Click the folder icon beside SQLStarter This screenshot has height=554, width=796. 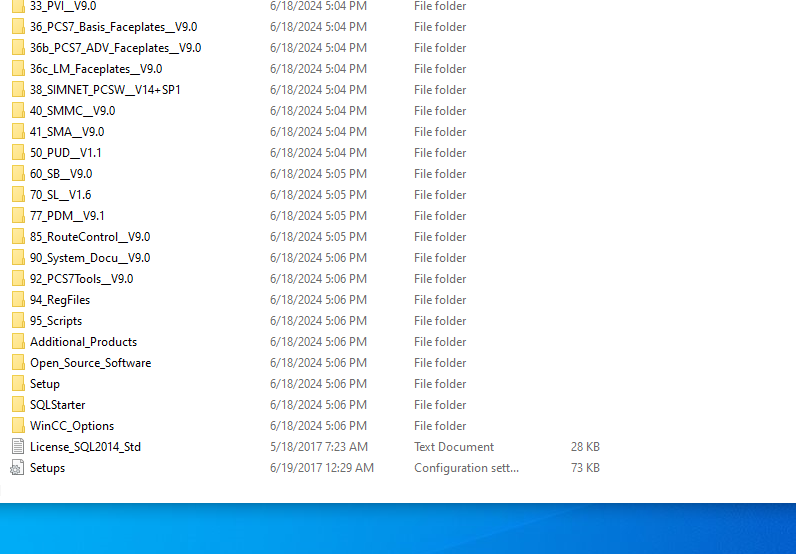(18, 405)
